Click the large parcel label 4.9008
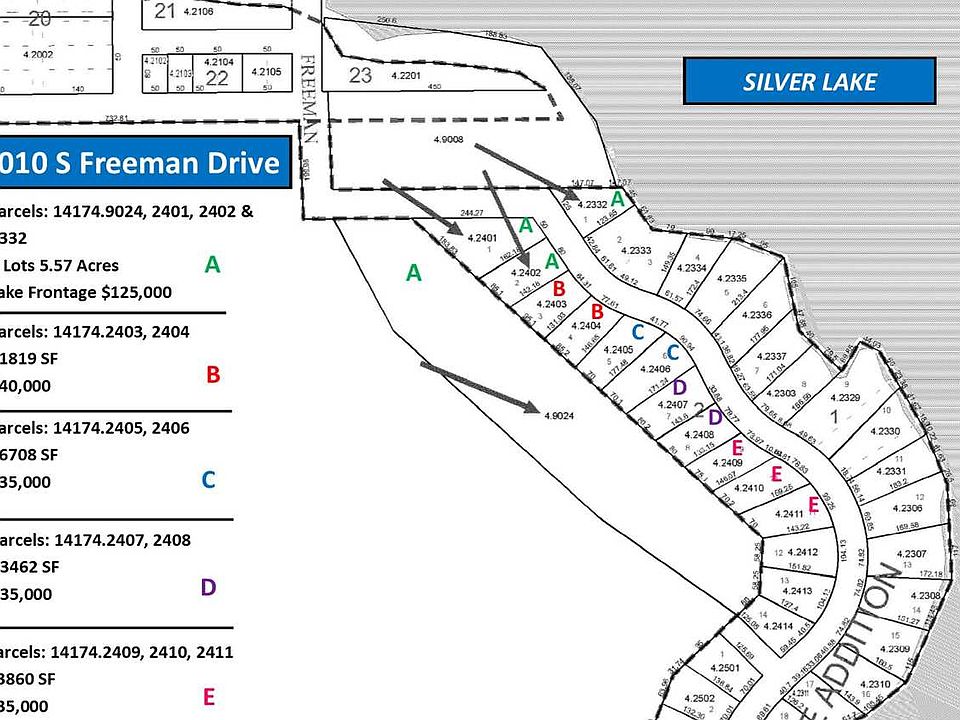960x720 pixels. pyautogui.click(x=448, y=140)
